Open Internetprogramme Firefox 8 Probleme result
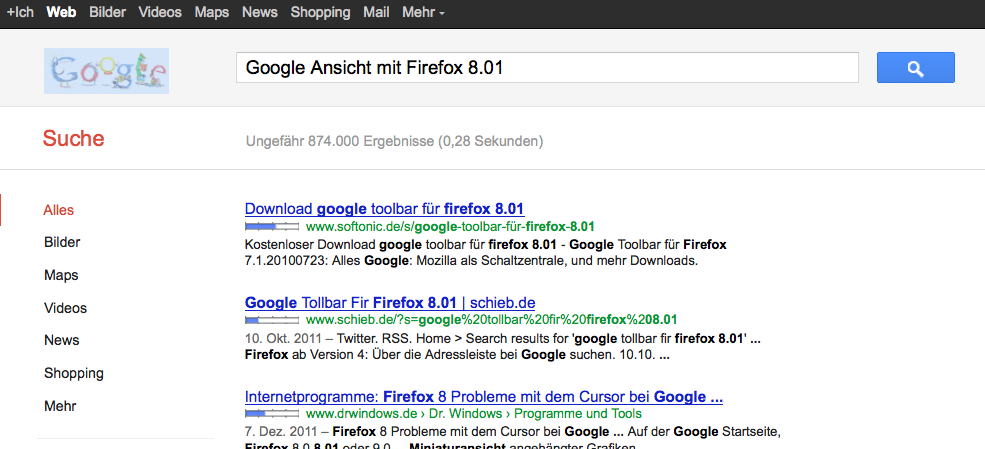Screen dimensions: 985x449 [483, 397]
